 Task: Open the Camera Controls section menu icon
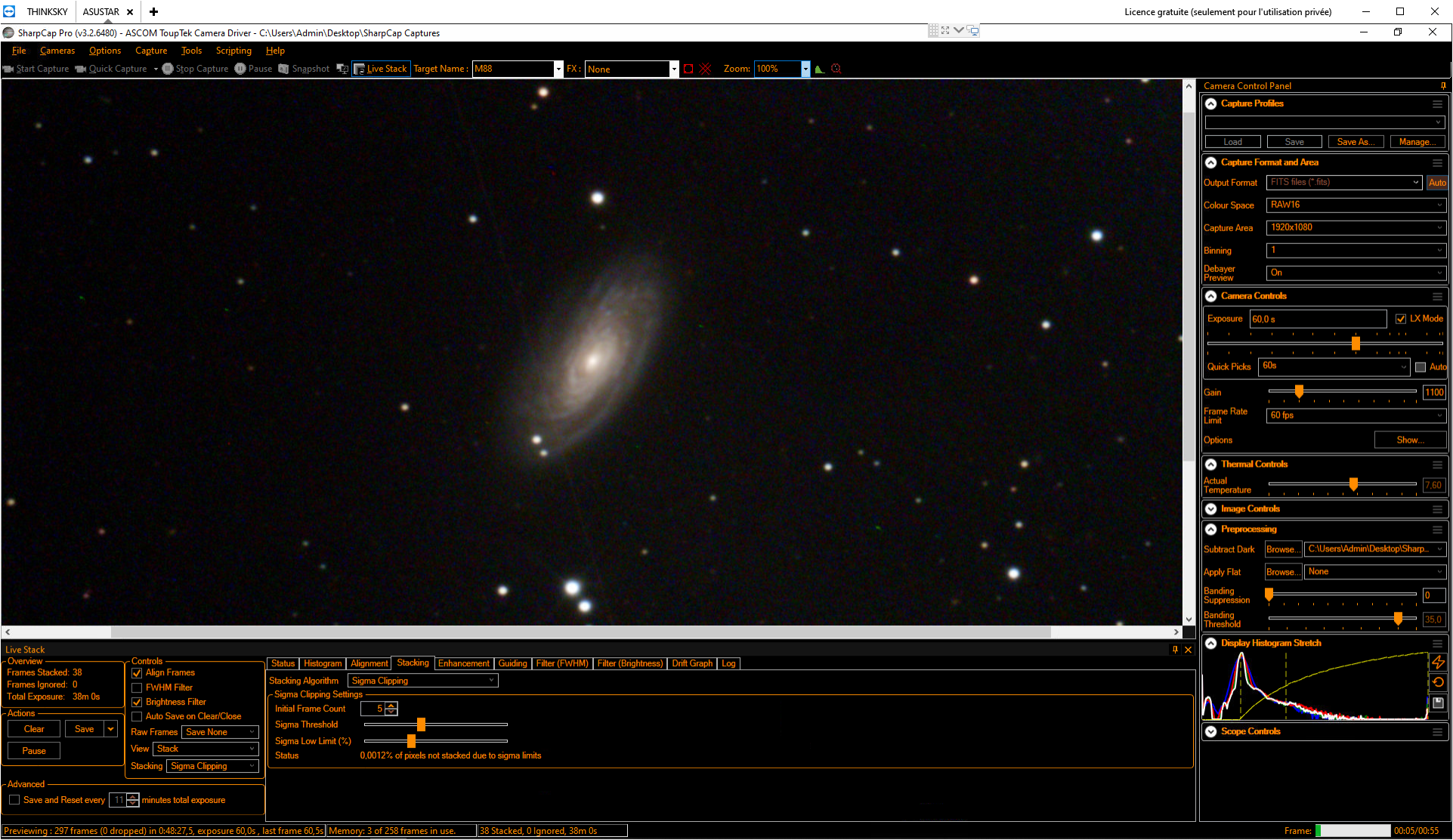(1437, 297)
